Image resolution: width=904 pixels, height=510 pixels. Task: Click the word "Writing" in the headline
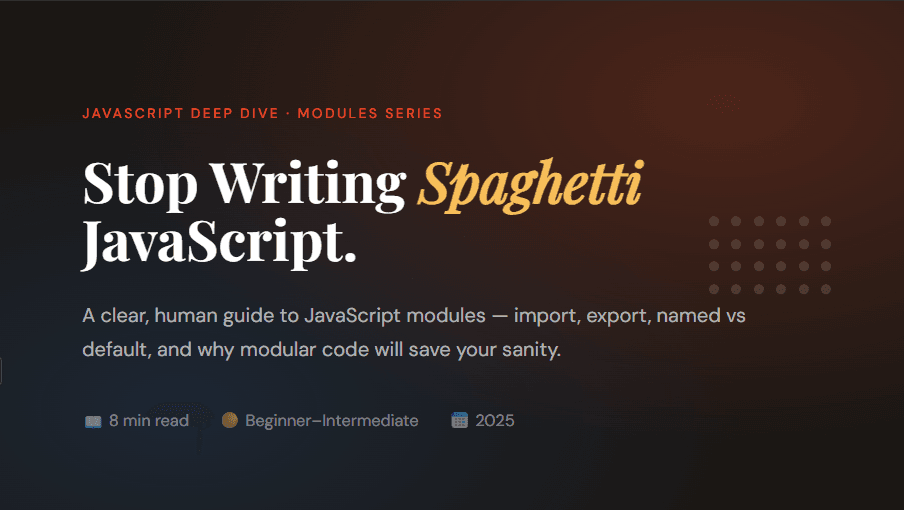coord(308,183)
